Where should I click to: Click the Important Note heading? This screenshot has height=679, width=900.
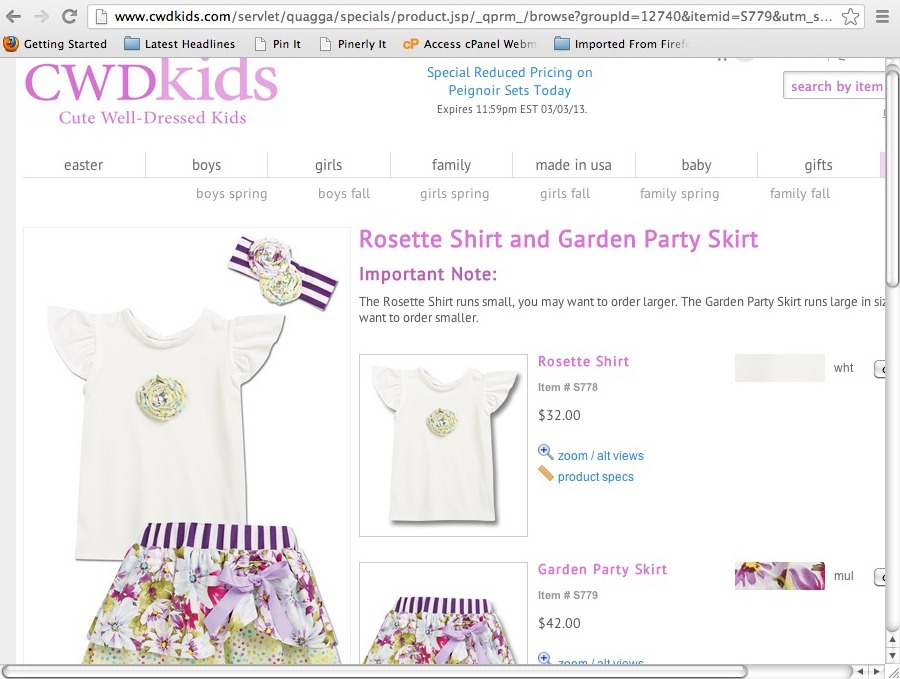click(x=428, y=274)
